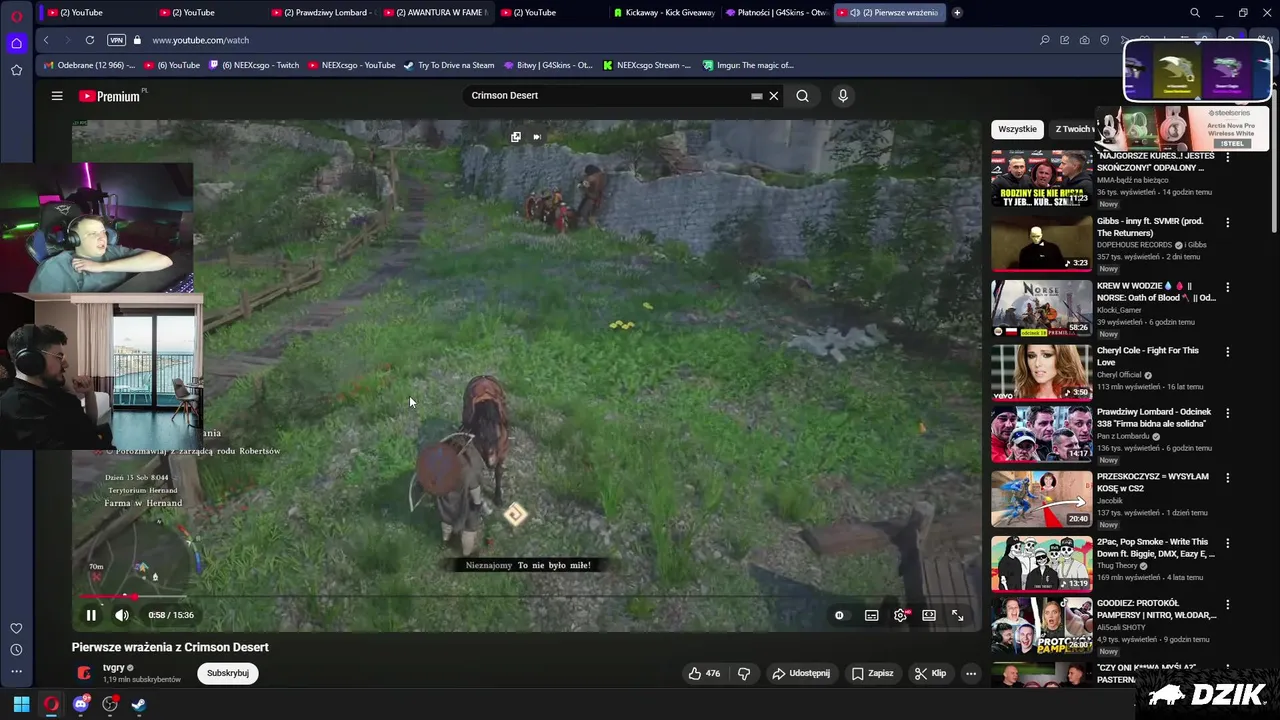Open new browser tab plus button
The width and height of the screenshot is (1280, 720).
(957, 13)
